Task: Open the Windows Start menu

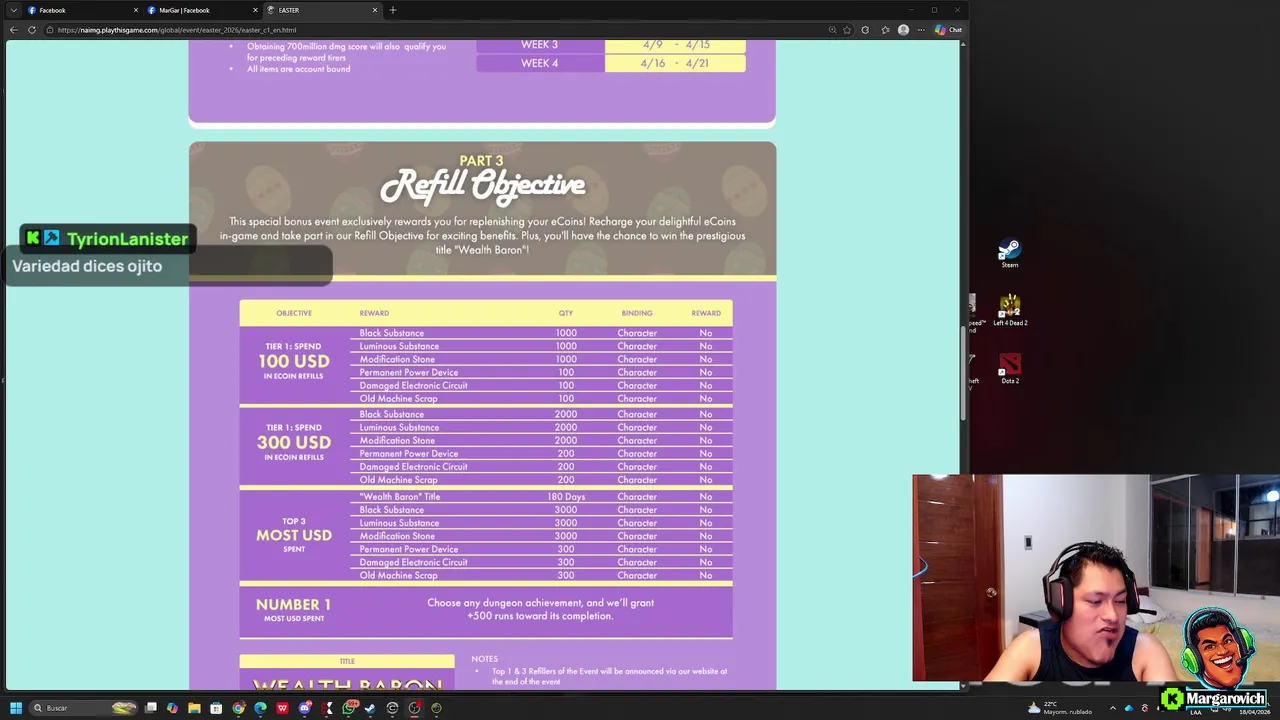Action: tap(16, 708)
